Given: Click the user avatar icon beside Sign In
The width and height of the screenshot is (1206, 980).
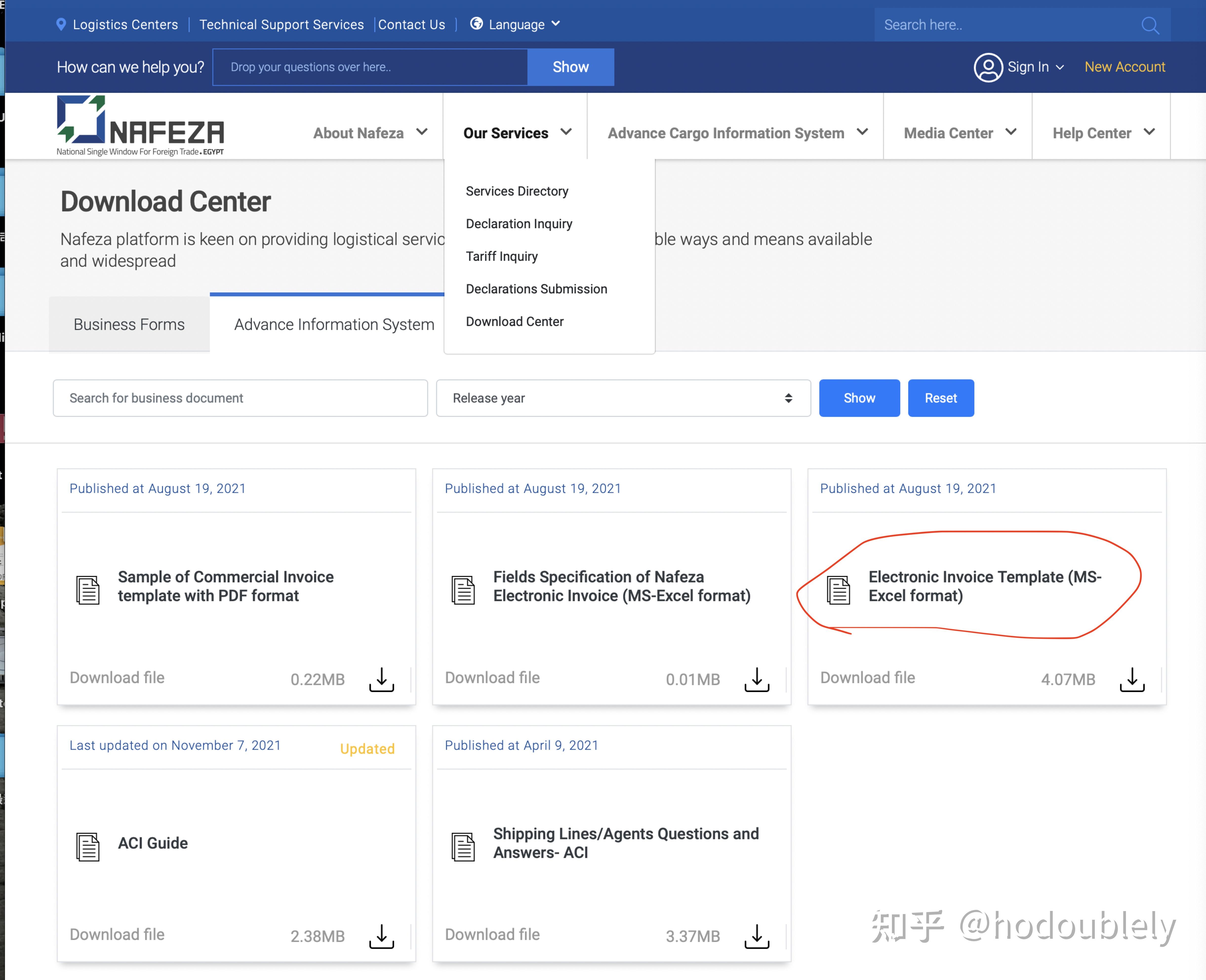Looking at the screenshot, I should coord(988,67).
